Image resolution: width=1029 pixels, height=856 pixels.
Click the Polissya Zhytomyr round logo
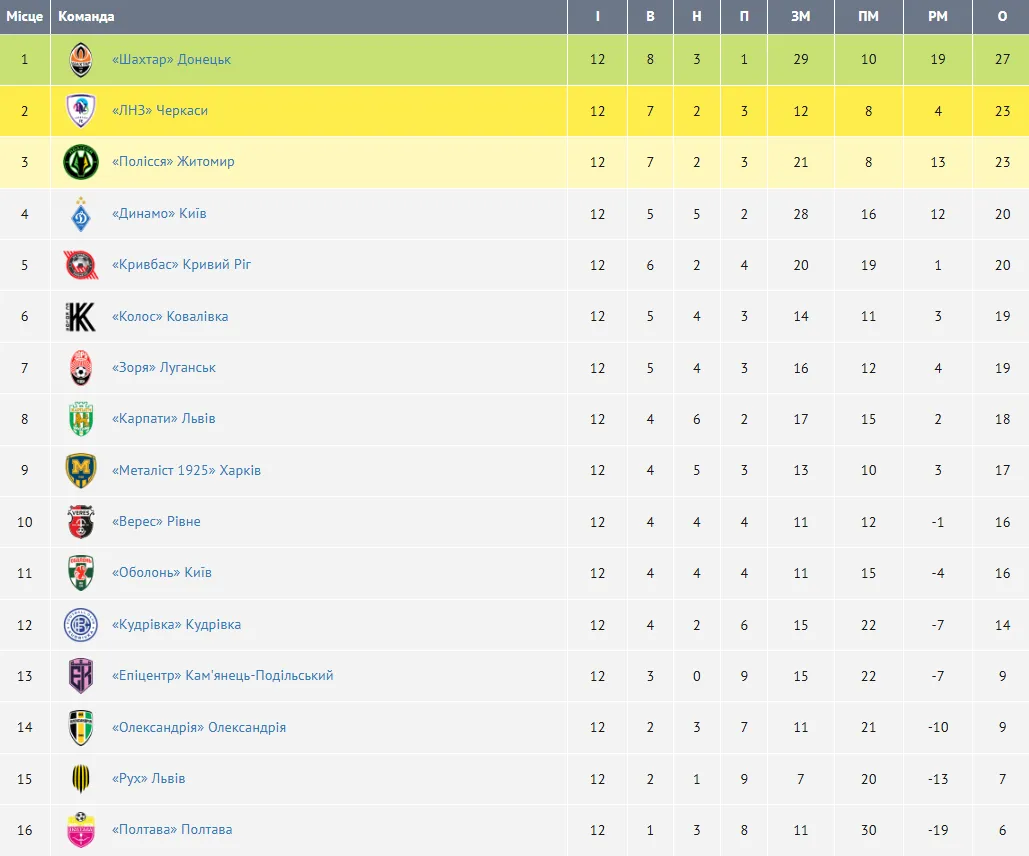(81, 162)
